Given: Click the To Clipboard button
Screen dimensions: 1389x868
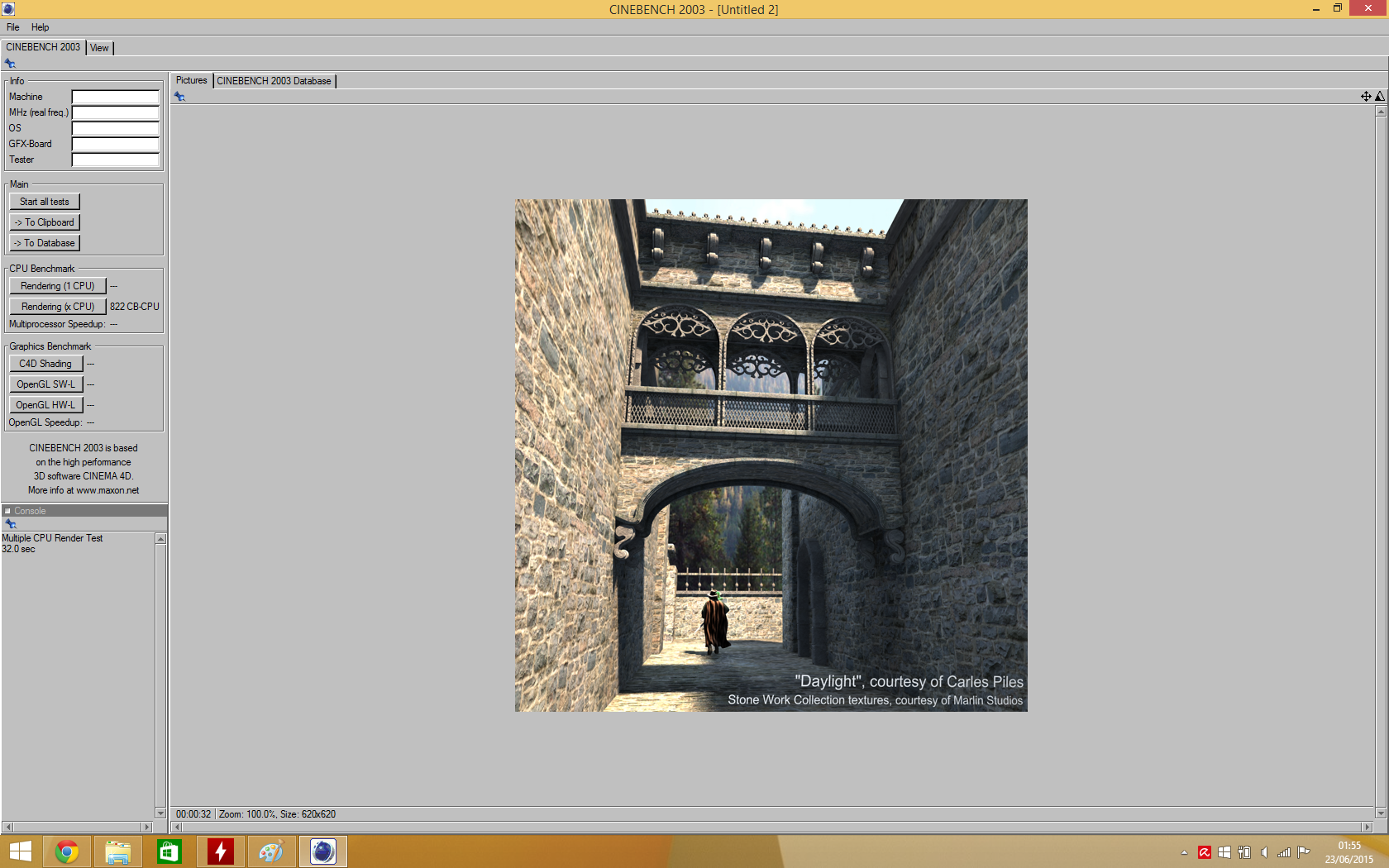Looking at the screenshot, I should 45,222.
